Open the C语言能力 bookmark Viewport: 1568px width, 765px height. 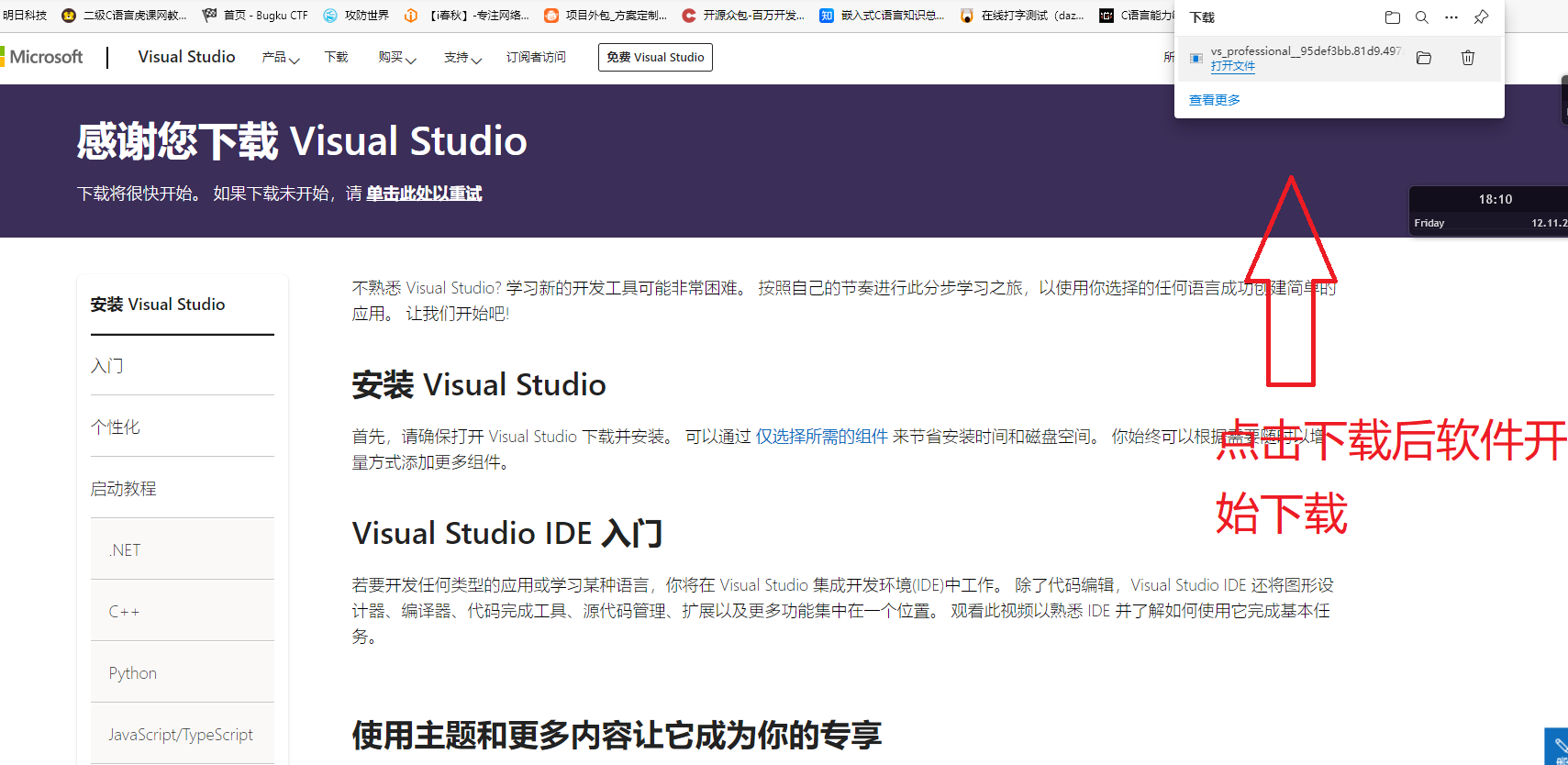click(1137, 16)
